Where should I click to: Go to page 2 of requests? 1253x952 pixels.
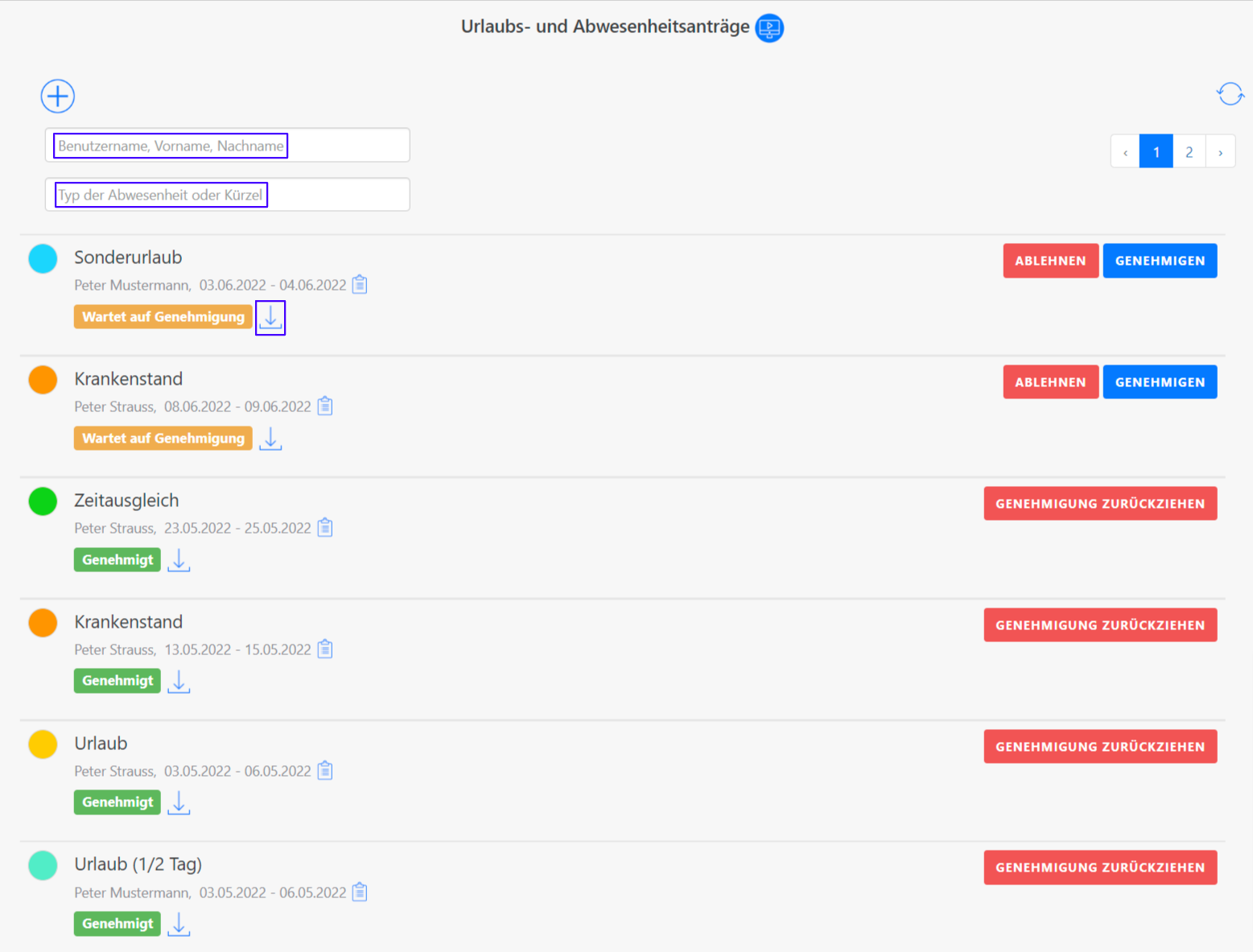[1189, 152]
